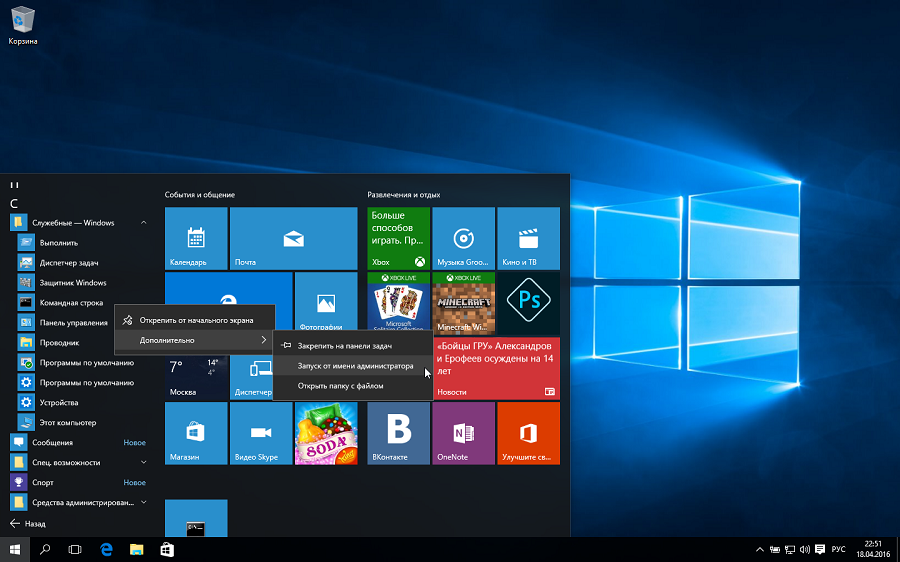Open the Store (Магазин) tile

tap(196, 433)
